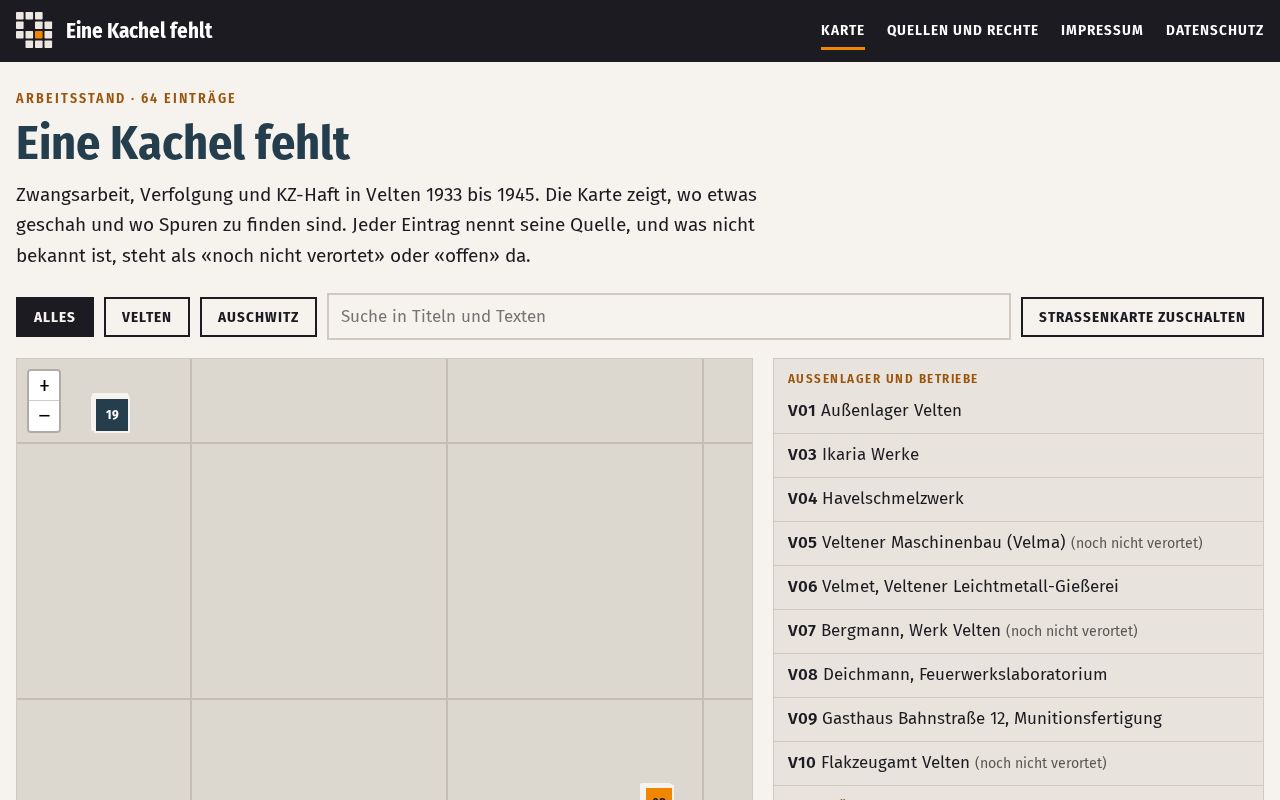Open entry V06 Velmet Leichtmetall-Gießerei
This screenshot has height=800, width=1280.
pyautogui.click(x=1018, y=587)
